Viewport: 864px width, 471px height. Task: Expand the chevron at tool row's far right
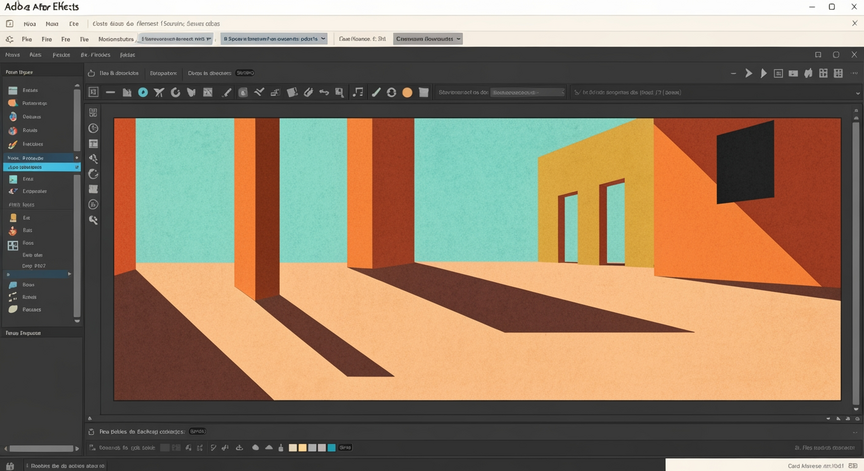pyautogui.click(x=857, y=93)
